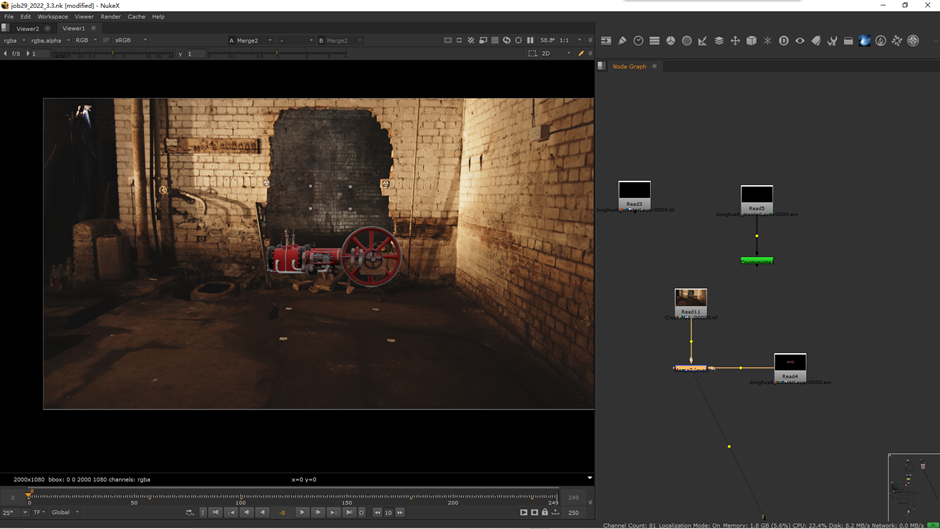This screenshot has width=940, height=529.
Task: Toggle the IP input process button
Action: 106,40
